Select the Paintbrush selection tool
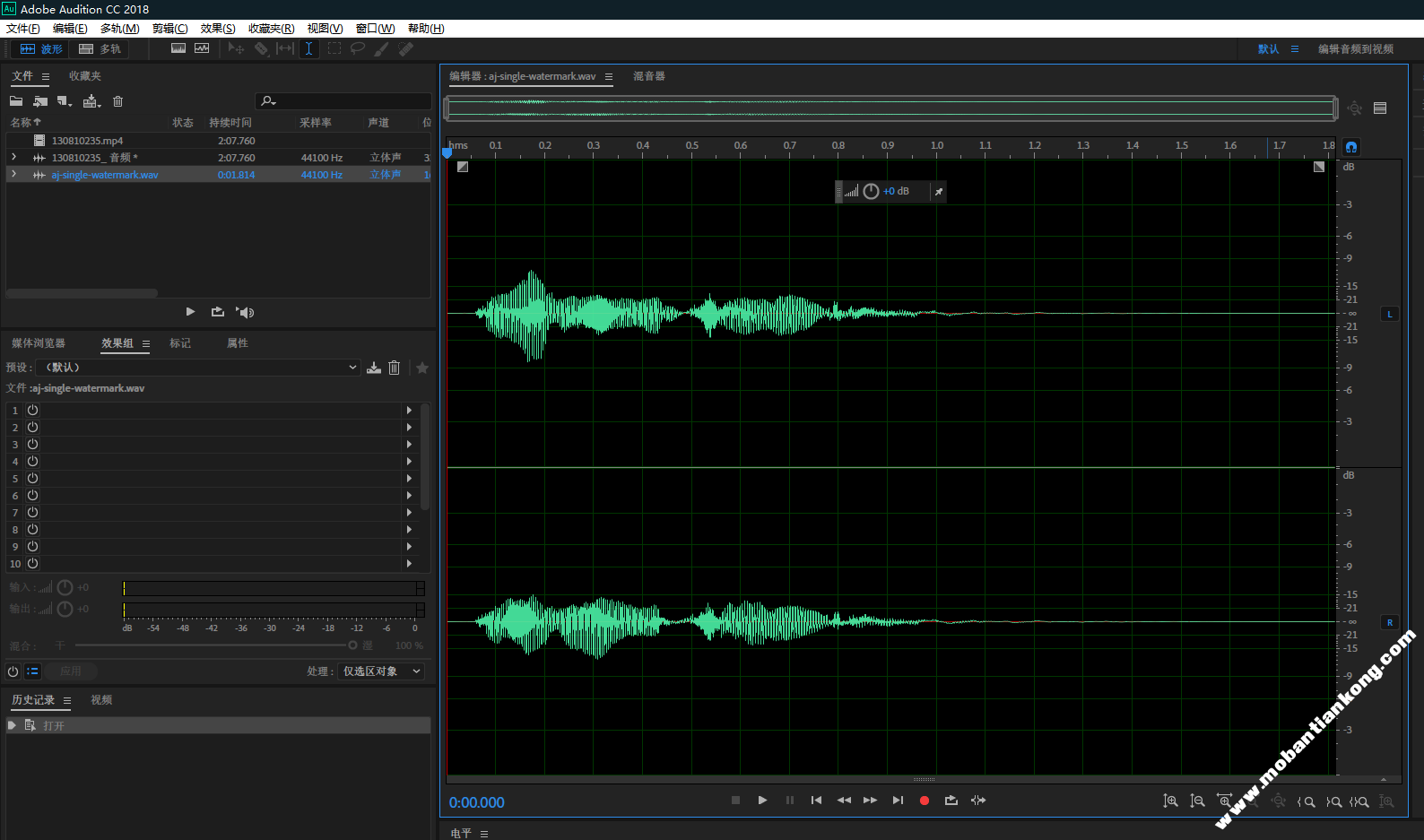The width and height of the screenshot is (1424, 840). click(382, 48)
